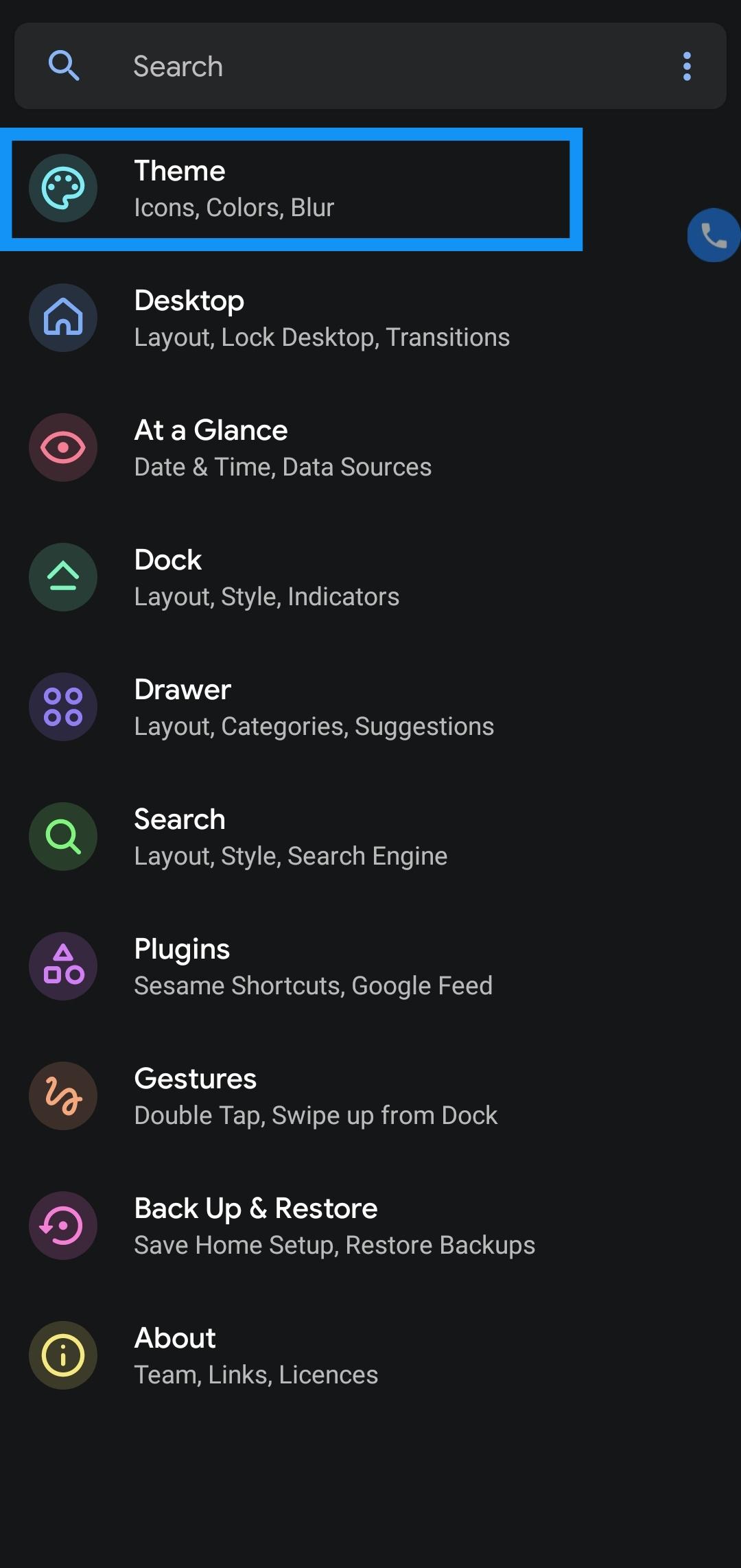Tap the Dock arrow icon

[63, 577]
